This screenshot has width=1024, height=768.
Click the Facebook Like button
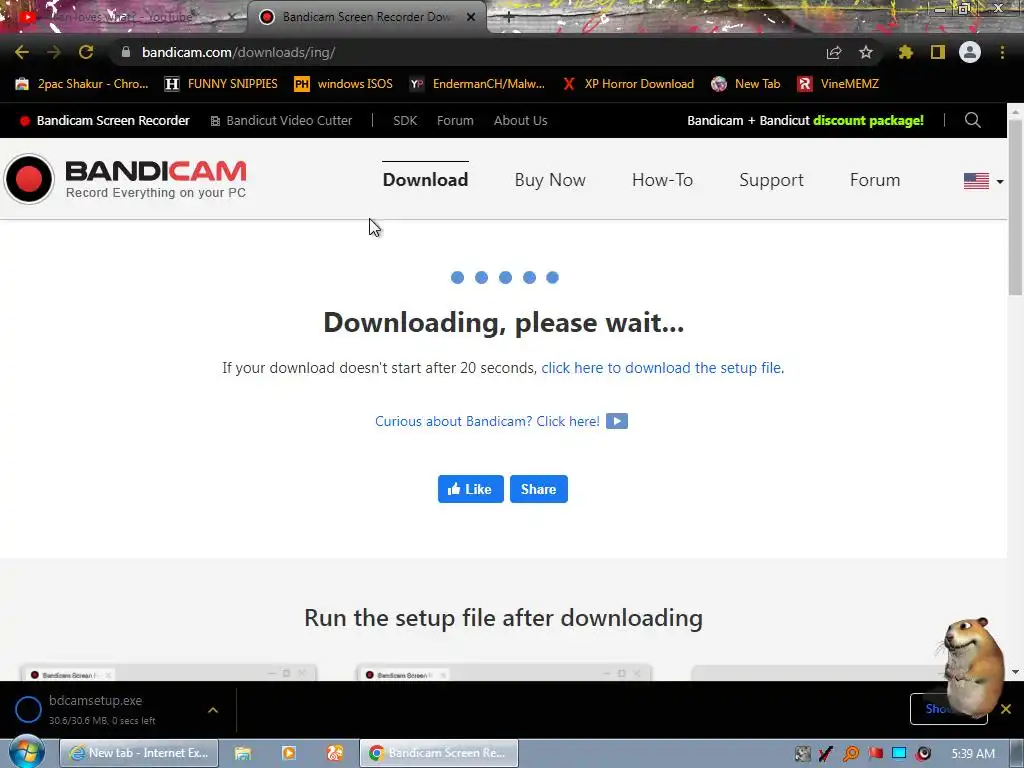tap(470, 489)
